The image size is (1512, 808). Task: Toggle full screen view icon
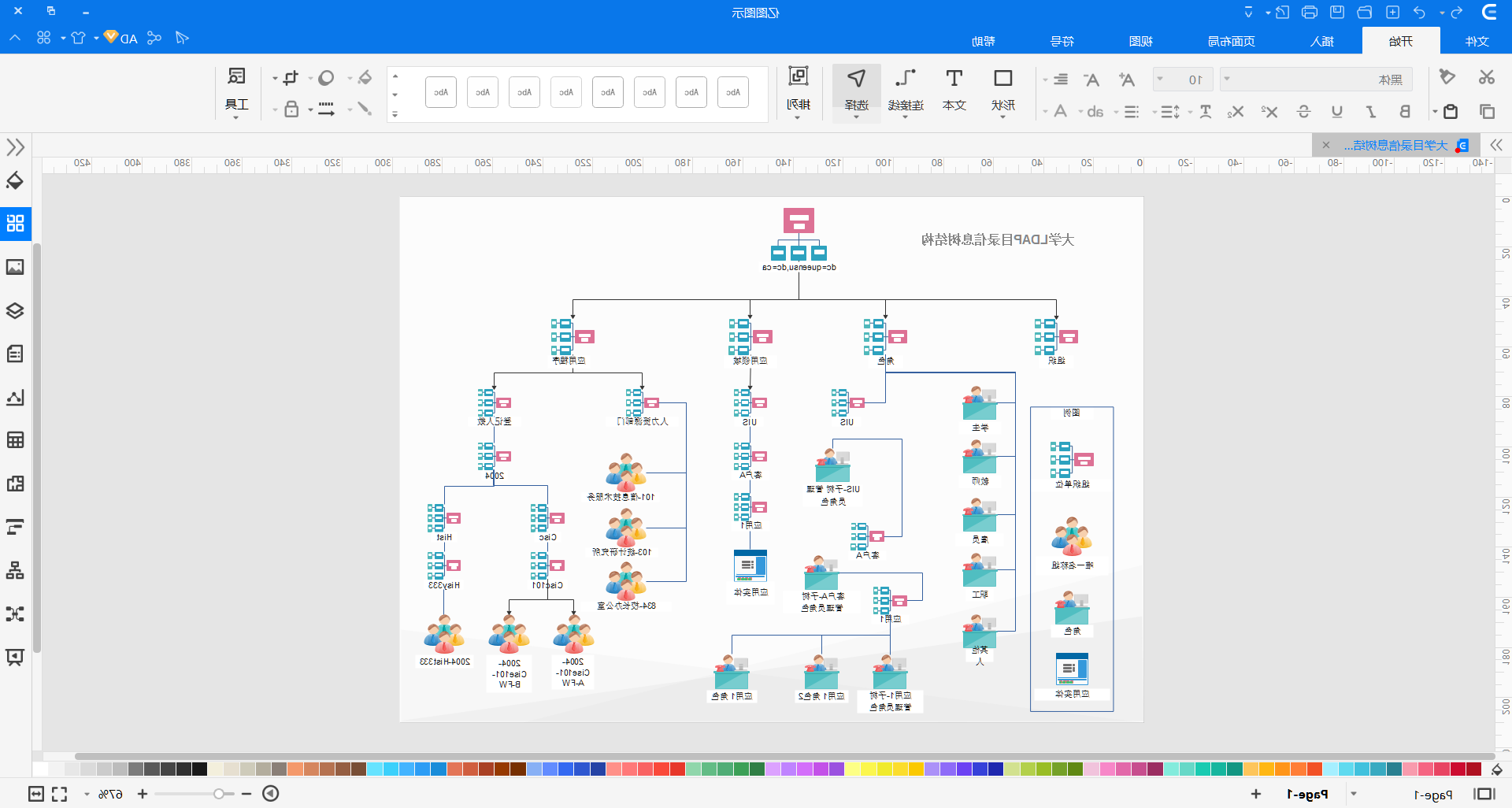[x=59, y=794]
